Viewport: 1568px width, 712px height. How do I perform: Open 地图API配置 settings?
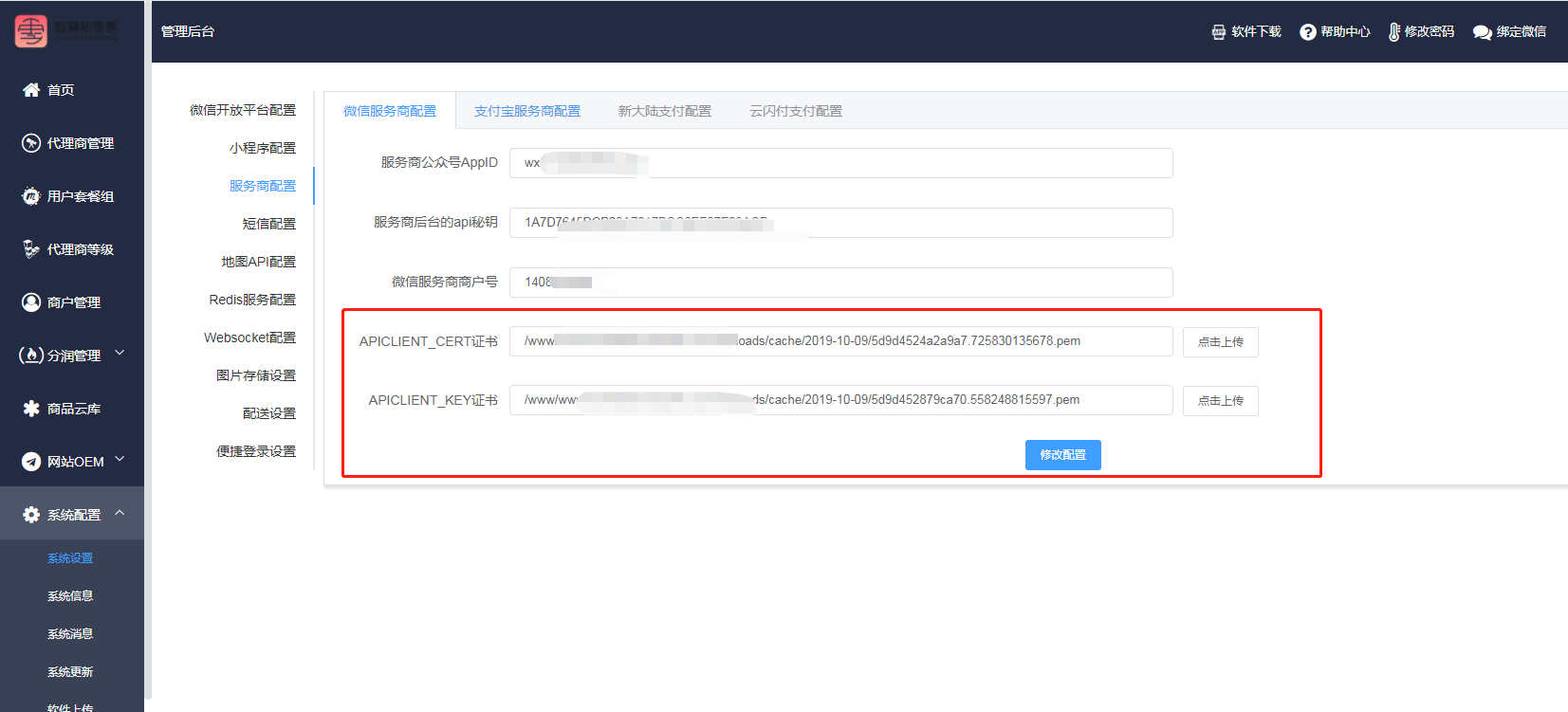click(259, 262)
